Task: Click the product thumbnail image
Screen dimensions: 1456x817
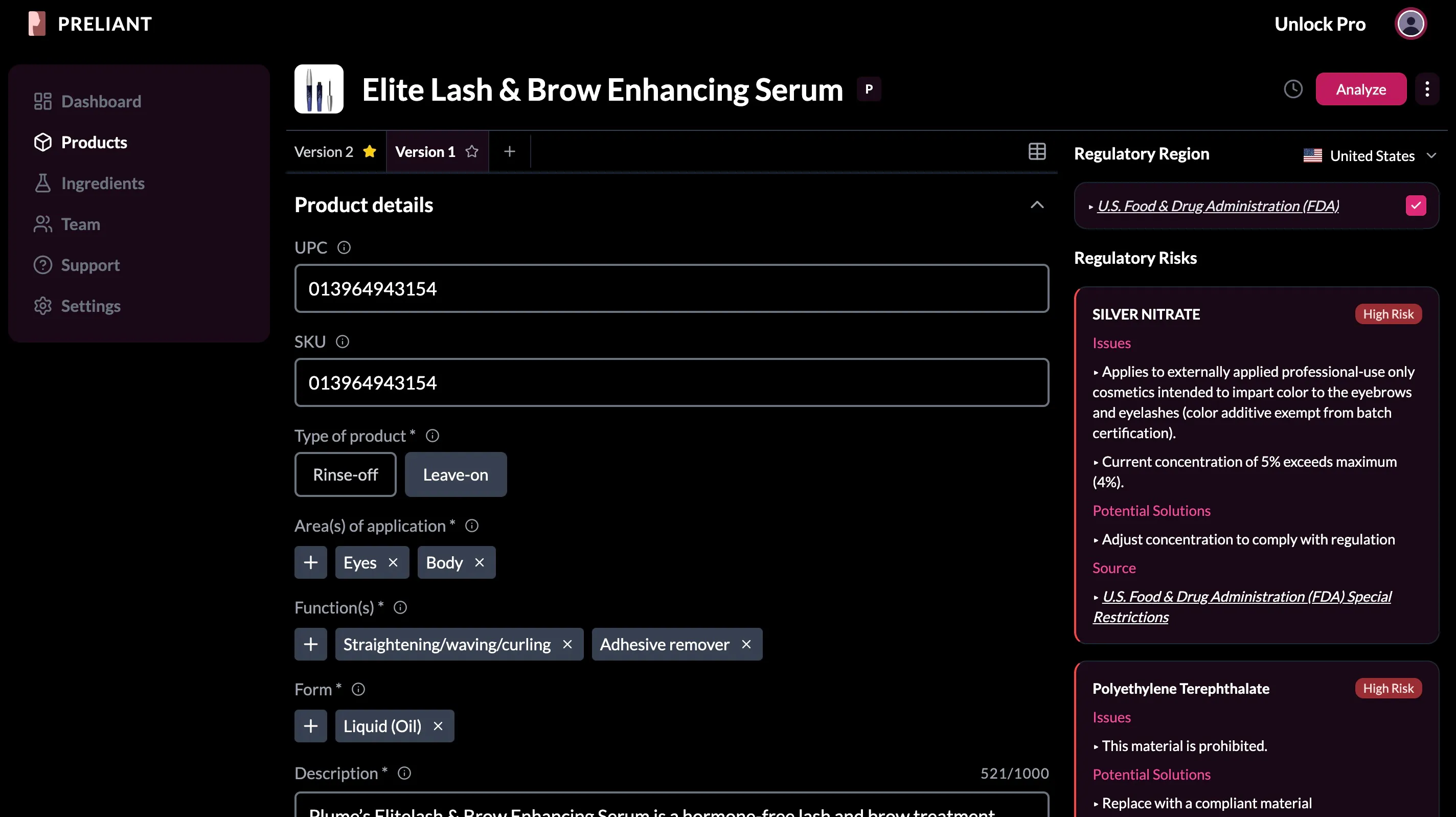Action: tap(319, 89)
